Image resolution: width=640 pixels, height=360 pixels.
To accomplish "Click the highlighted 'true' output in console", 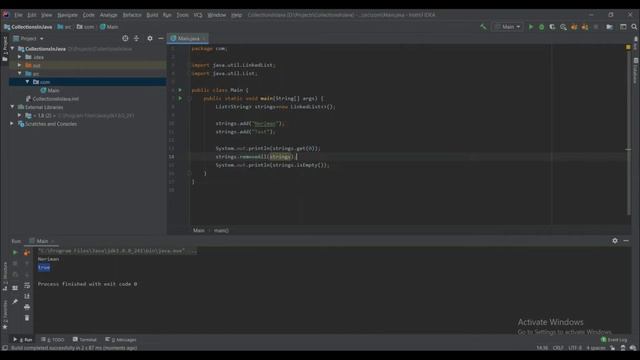I will click(x=44, y=267).
